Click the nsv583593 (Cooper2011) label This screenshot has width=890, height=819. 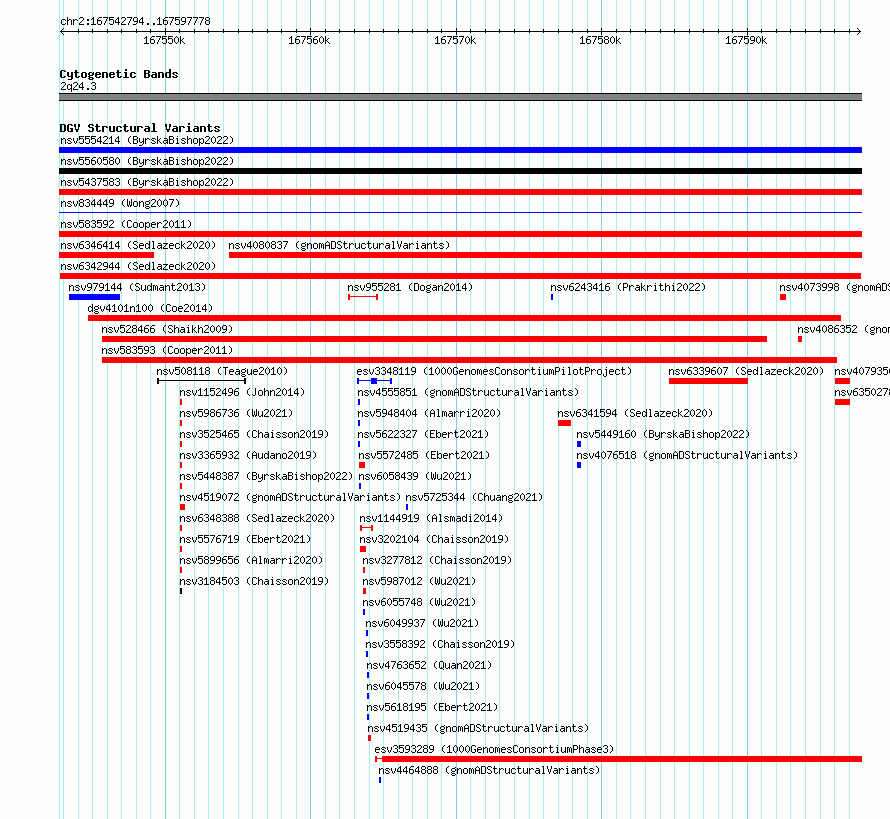pos(167,350)
